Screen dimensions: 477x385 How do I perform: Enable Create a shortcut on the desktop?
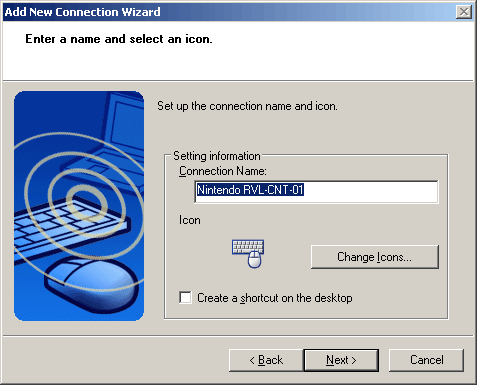click(185, 297)
